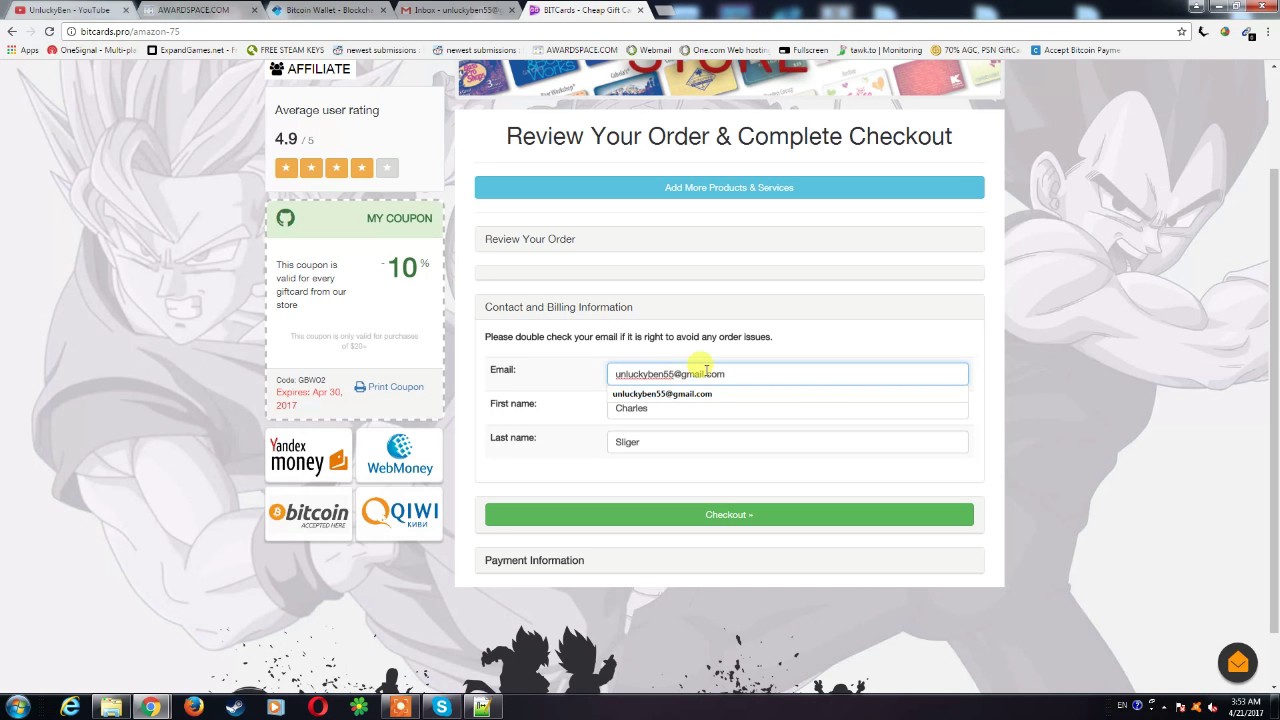Open the Fullscreen bookmark
This screenshot has height=720, width=1280.
(x=804, y=50)
